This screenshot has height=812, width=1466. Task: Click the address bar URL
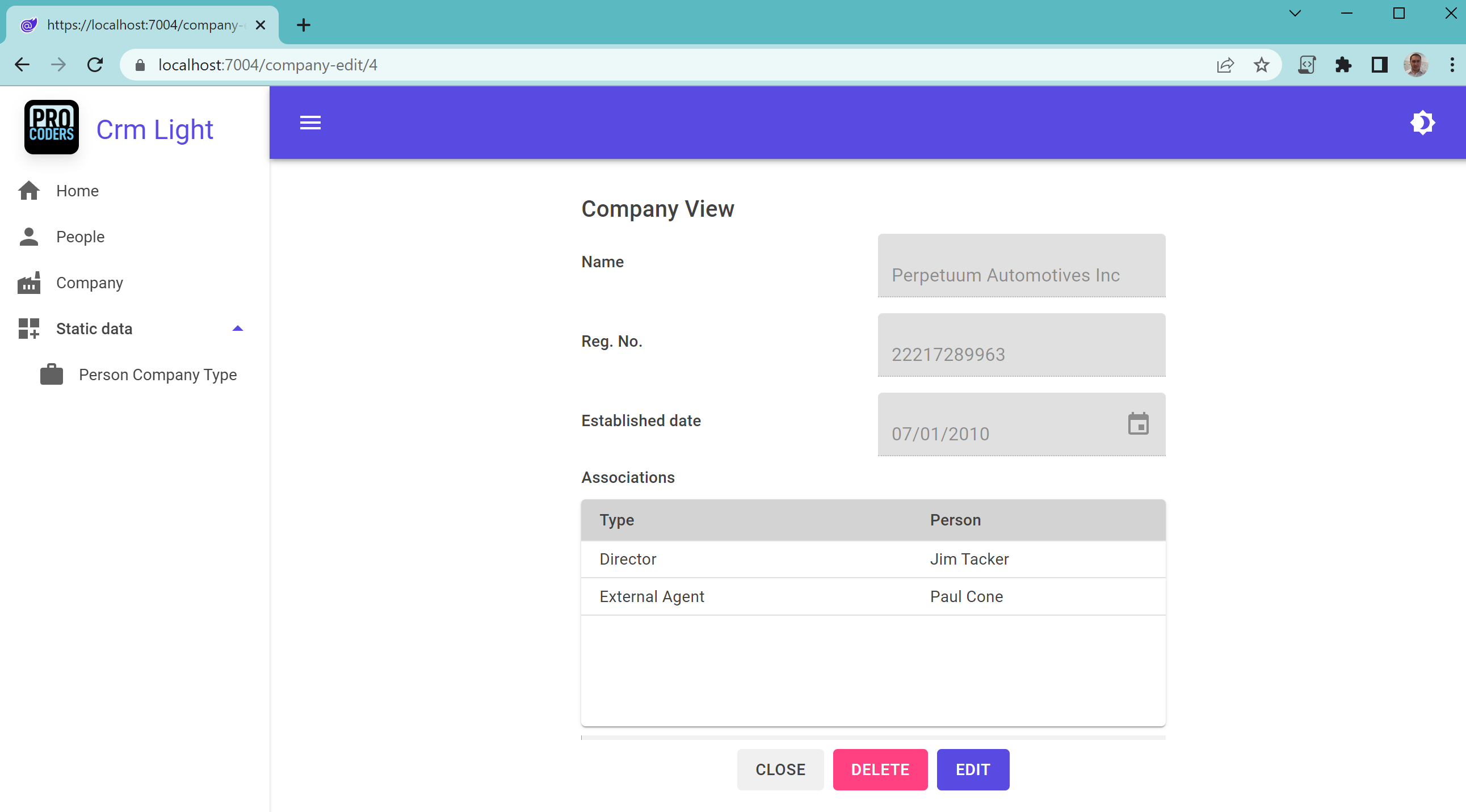267,65
